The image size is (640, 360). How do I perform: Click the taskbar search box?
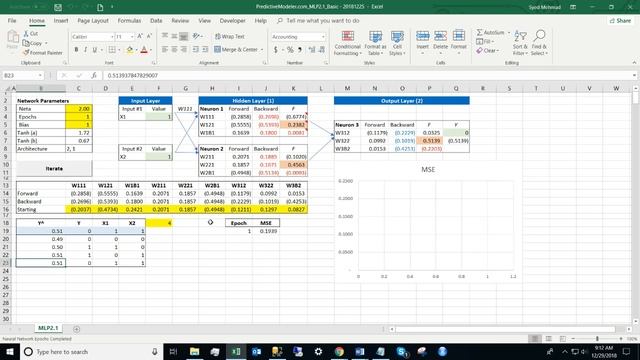pyautogui.click(x=91, y=351)
